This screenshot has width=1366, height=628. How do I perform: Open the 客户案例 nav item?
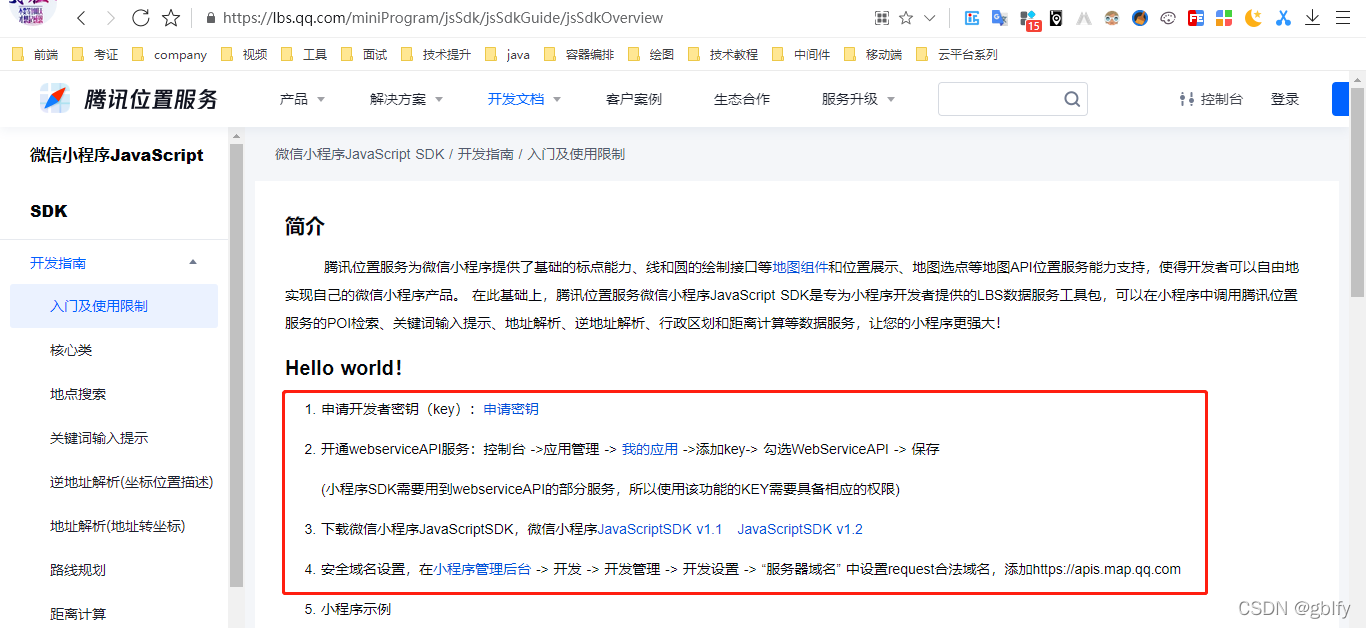(634, 99)
